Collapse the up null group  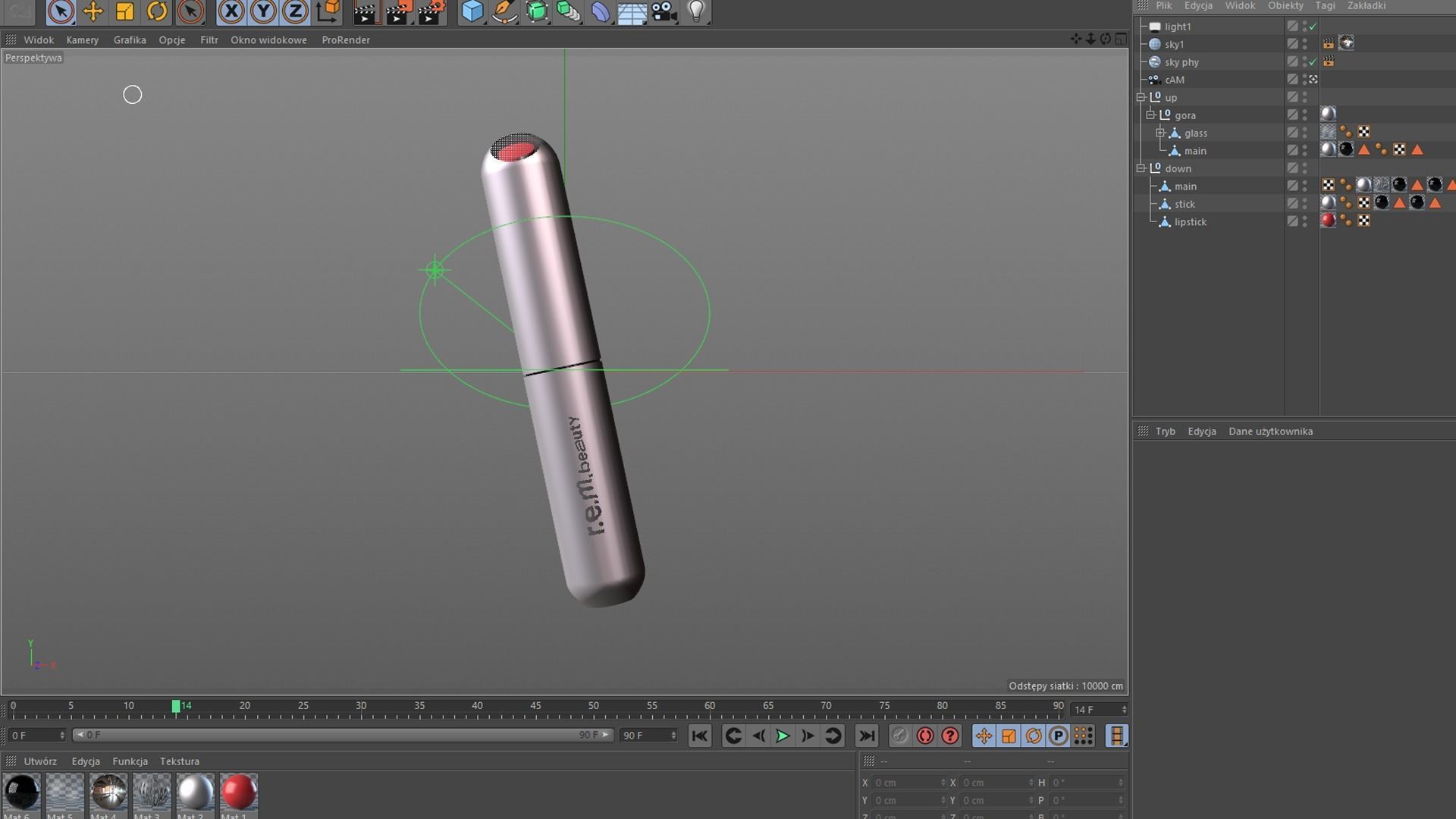1141,97
